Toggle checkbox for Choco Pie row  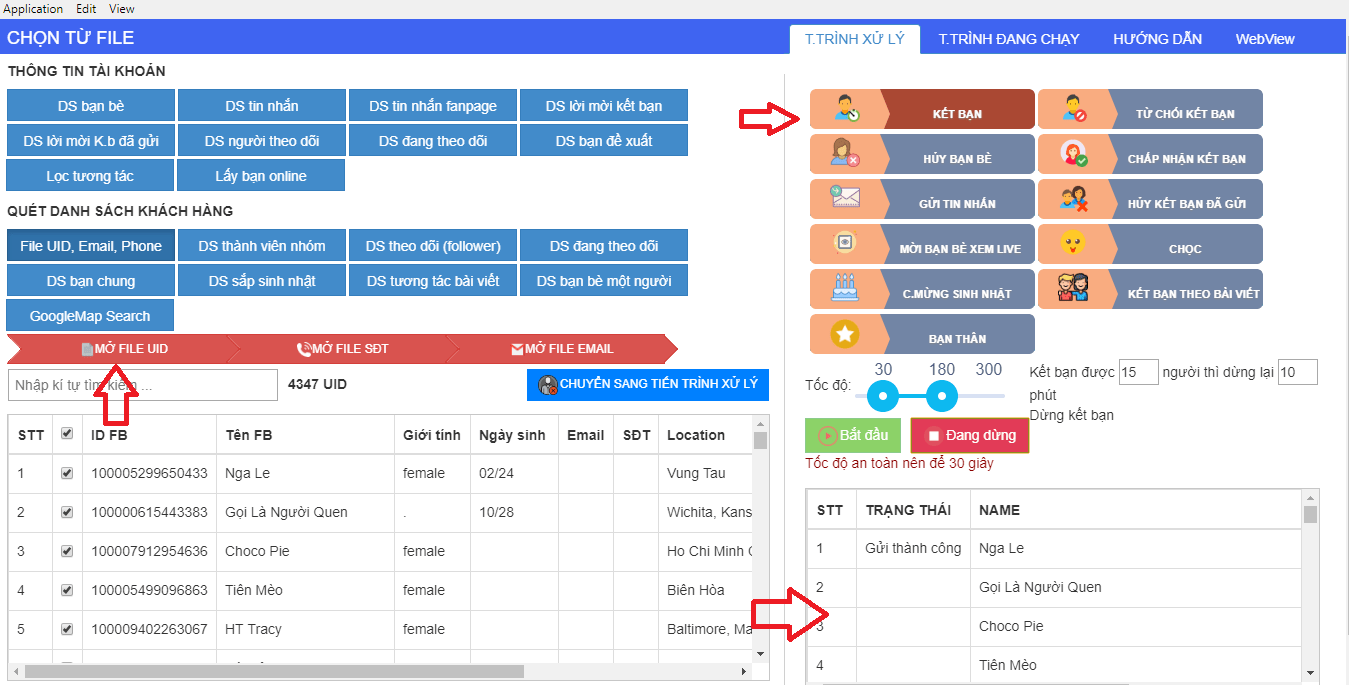67,551
